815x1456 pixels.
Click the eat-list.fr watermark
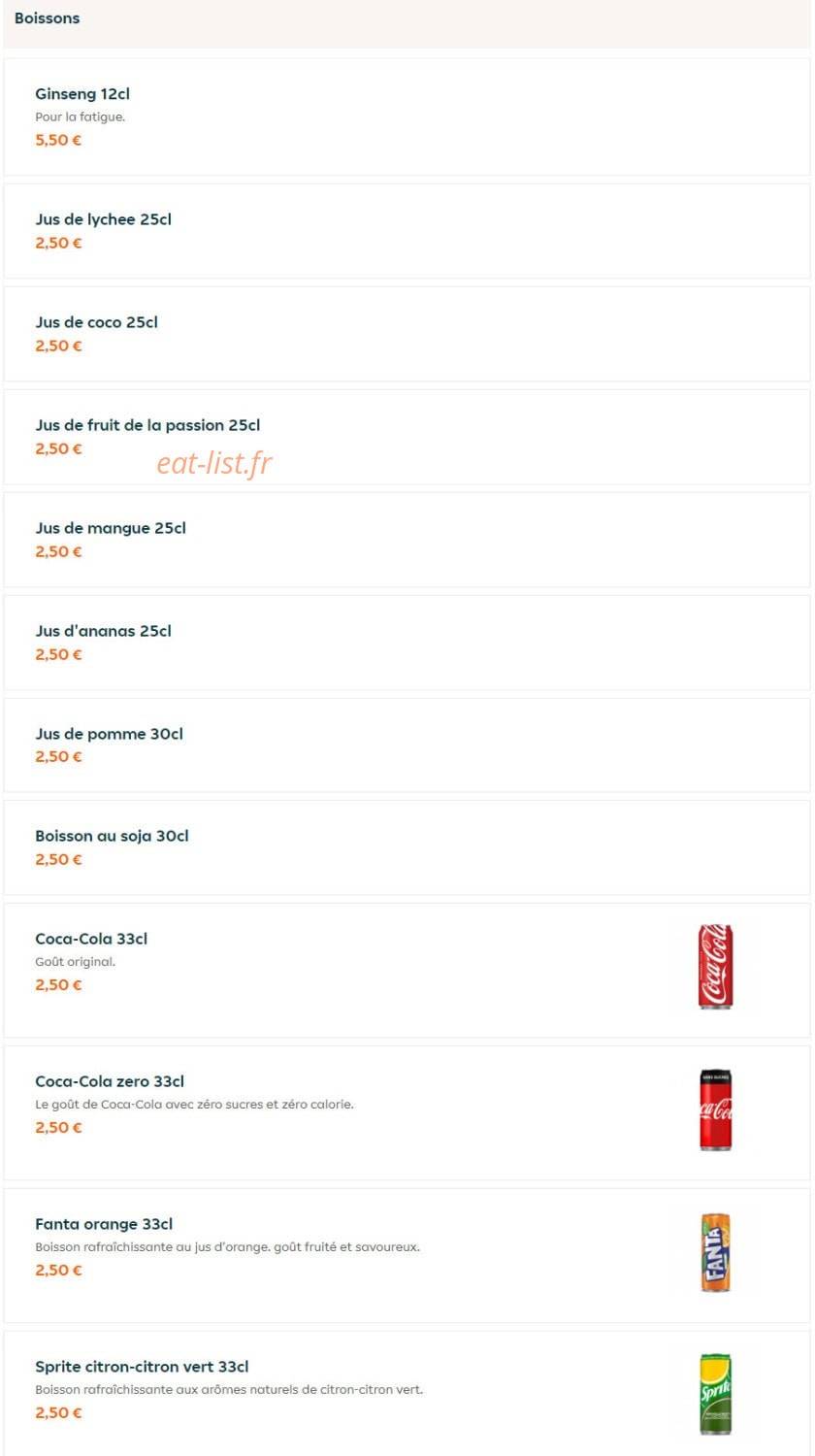pos(214,463)
